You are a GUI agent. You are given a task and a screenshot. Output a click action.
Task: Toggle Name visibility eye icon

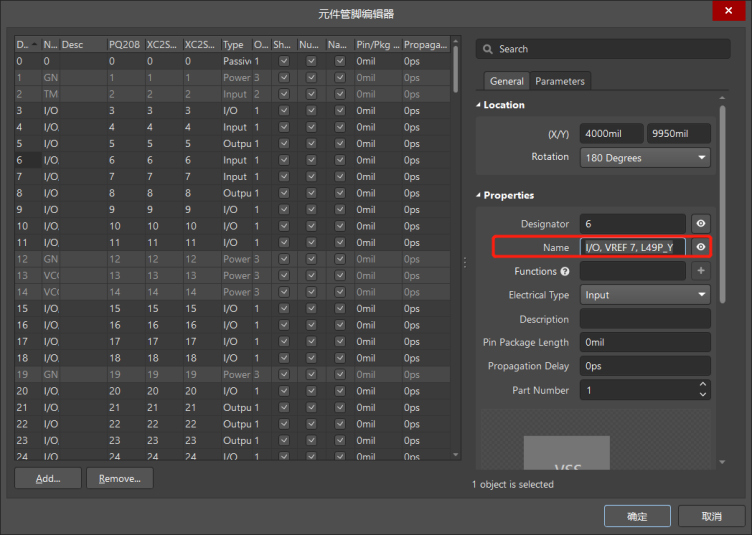point(701,247)
